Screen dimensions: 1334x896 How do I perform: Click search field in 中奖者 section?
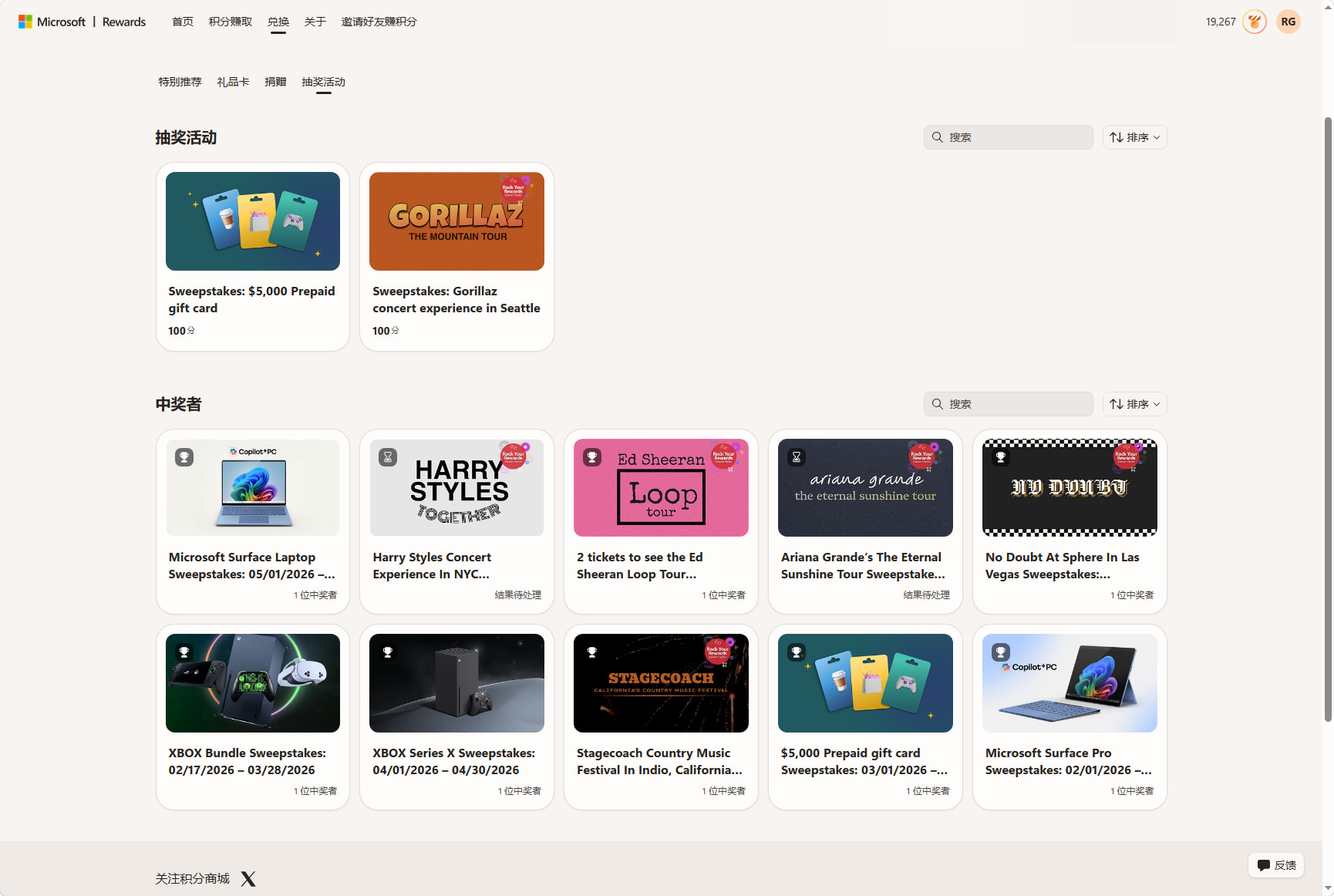[x=1009, y=404]
